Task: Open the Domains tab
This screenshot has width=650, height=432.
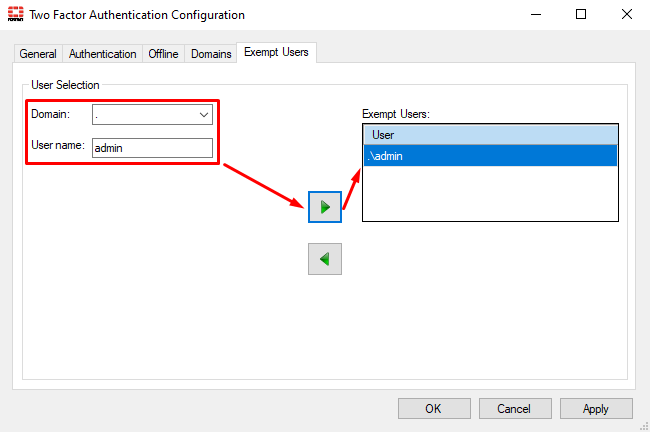Action: 211,54
